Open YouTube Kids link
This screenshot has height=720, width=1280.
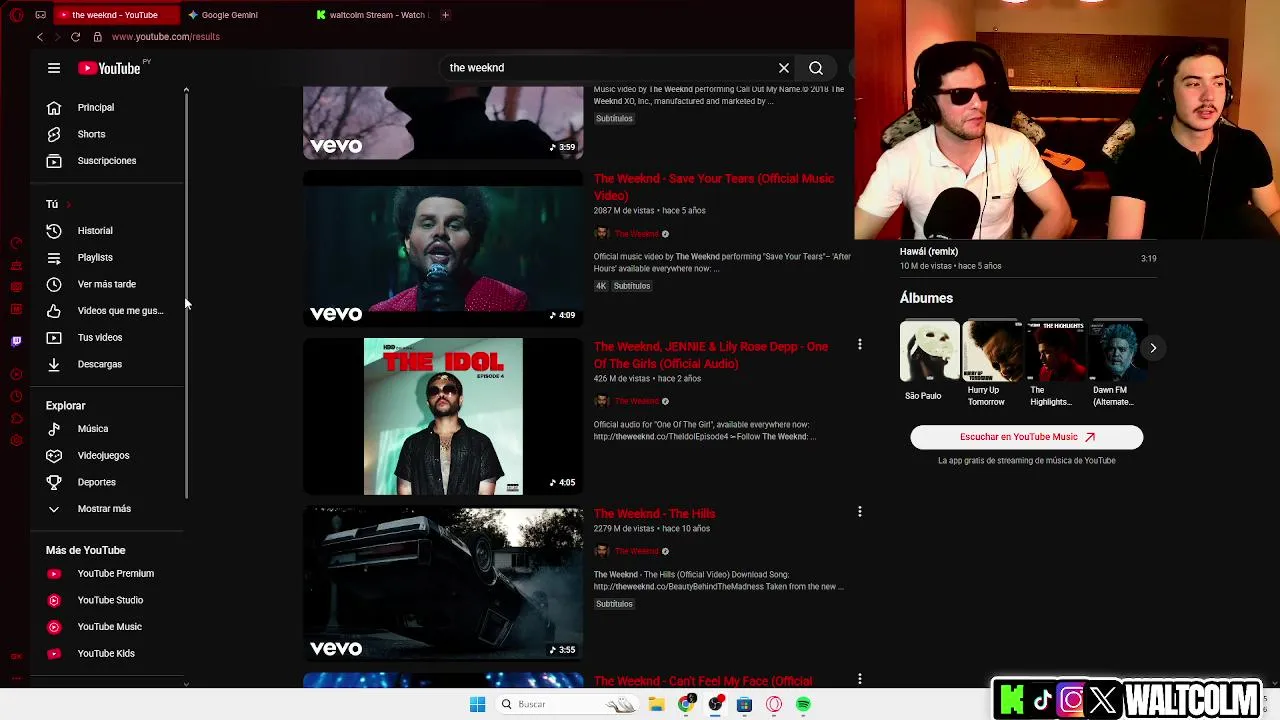pos(106,654)
